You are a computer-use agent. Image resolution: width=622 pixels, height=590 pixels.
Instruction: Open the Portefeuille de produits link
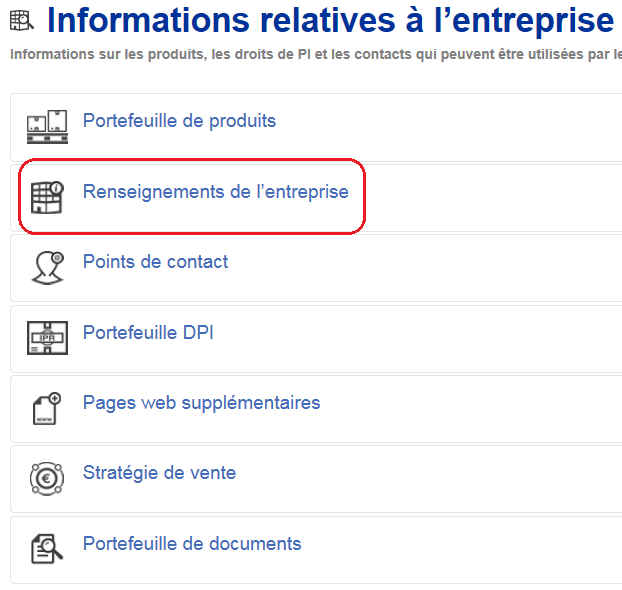179,121
